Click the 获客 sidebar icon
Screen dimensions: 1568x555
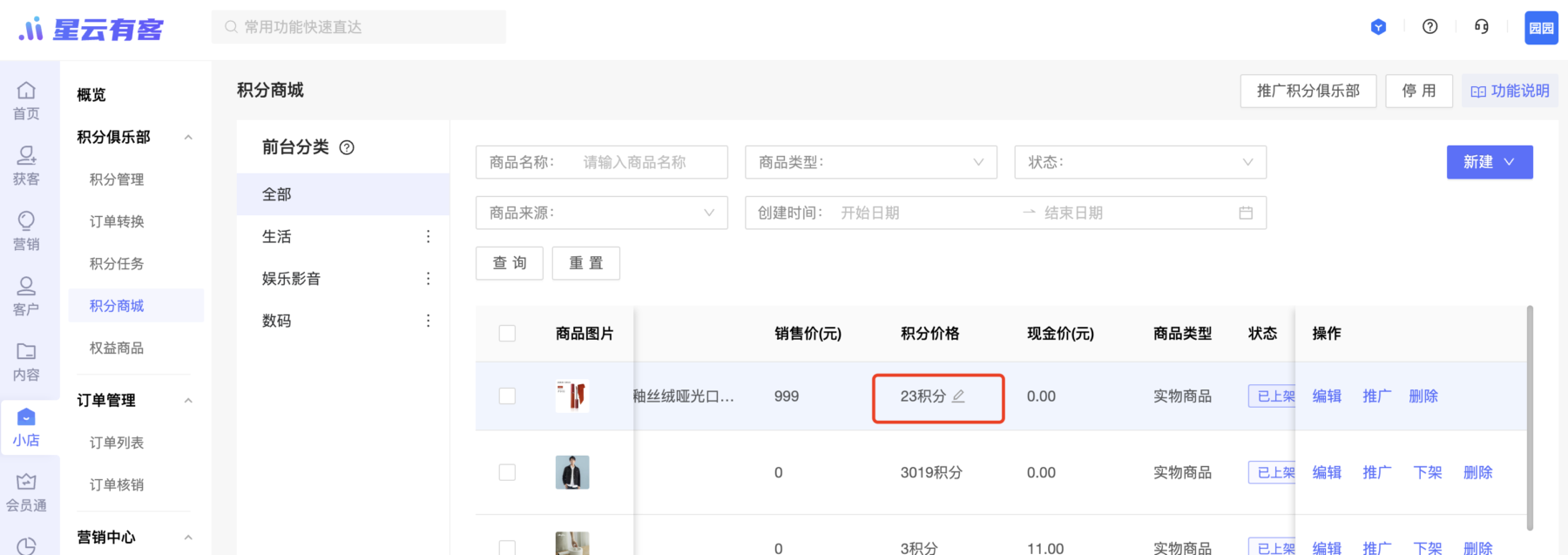click(26, 166)
